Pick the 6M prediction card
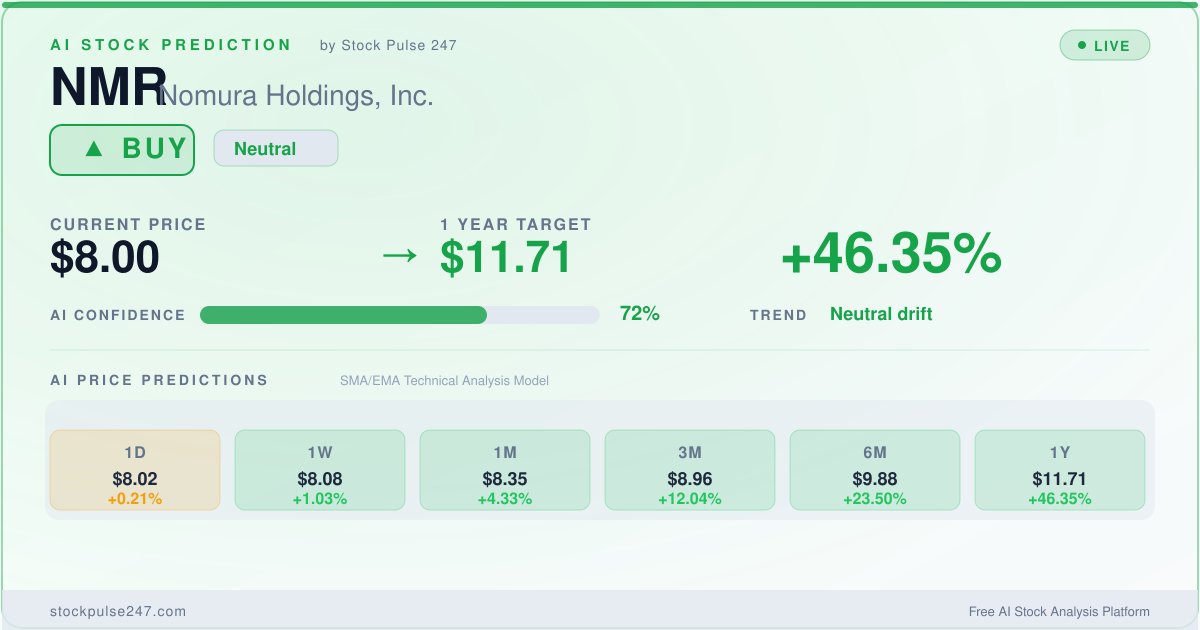 click(875, 470)
